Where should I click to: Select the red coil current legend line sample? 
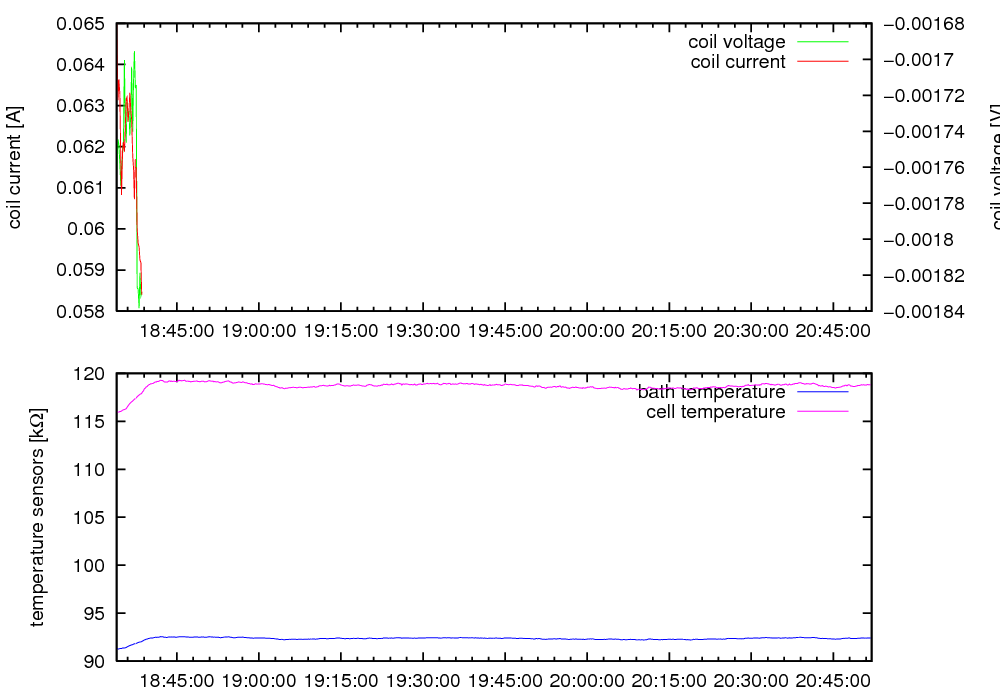pyautogui.click(x=822, y=62)
